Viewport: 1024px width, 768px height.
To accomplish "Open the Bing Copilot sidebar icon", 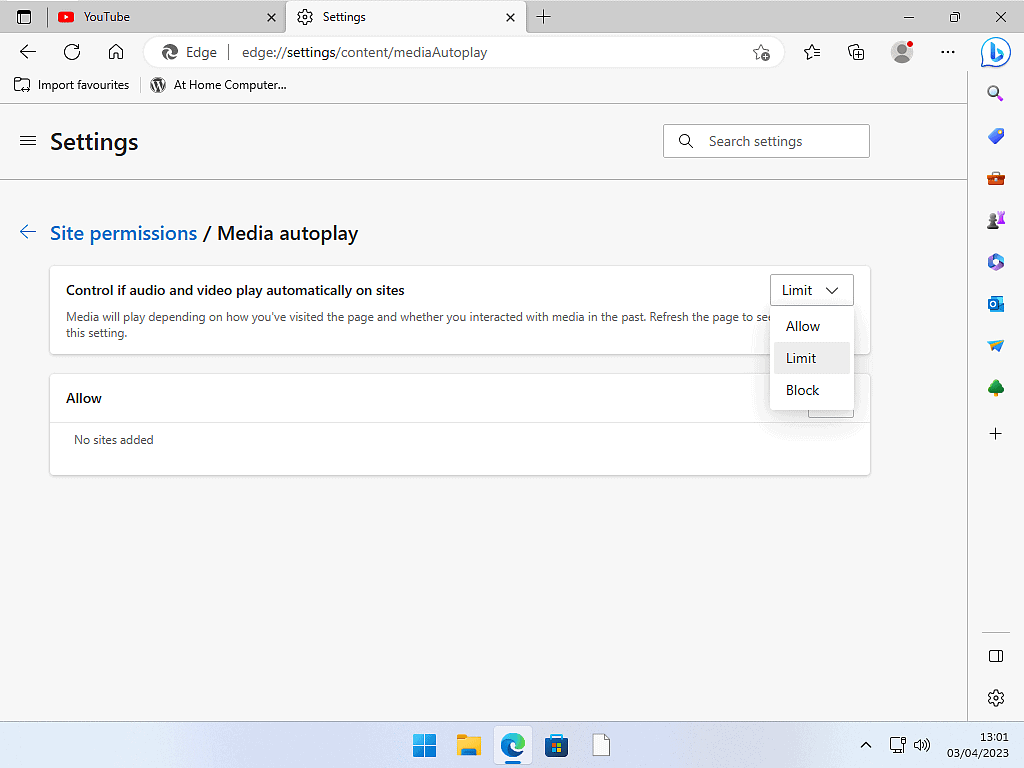I will click(x=995, y=52).
